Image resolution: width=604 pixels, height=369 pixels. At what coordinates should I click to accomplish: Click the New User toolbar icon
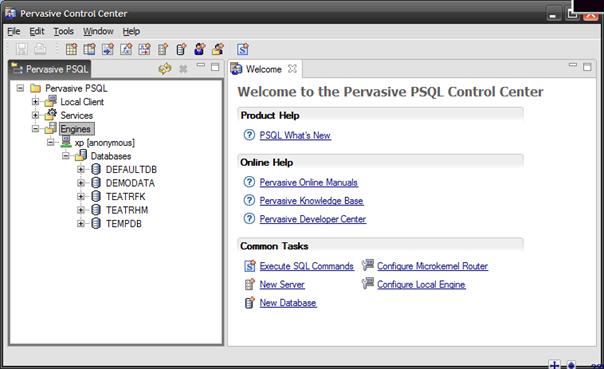(x=200, y=49)
